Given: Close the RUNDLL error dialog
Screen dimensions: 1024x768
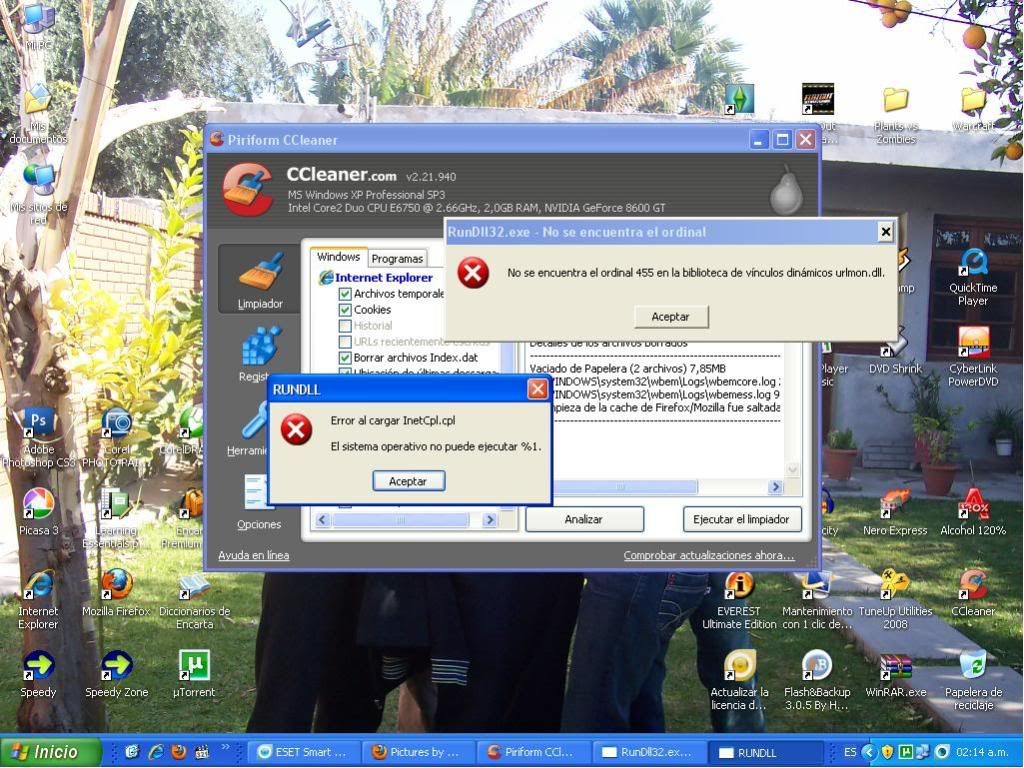Looking at the screenshot, I should (537, 389).
